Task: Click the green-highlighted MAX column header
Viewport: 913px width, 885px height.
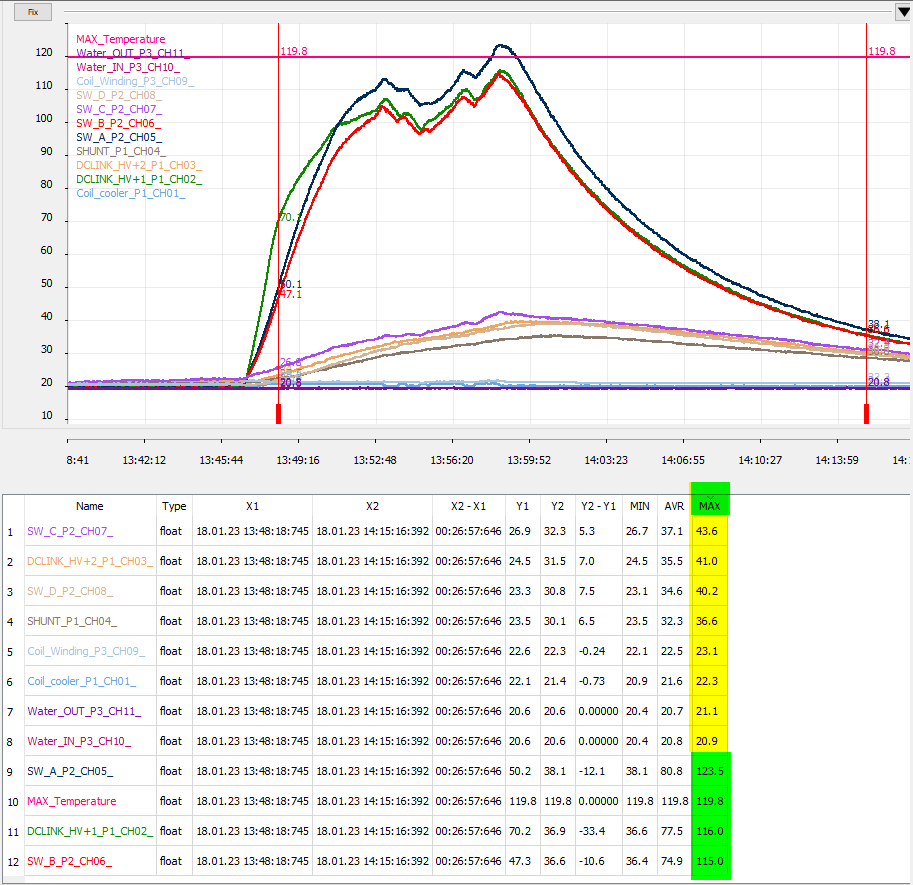Action: coord(710,506)
